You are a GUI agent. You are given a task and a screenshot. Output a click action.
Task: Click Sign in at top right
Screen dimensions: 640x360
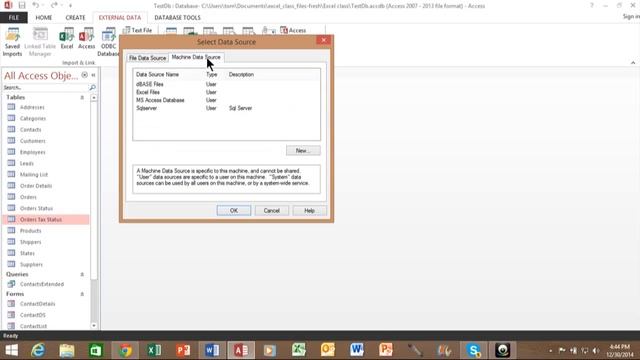tap(631, 17)
